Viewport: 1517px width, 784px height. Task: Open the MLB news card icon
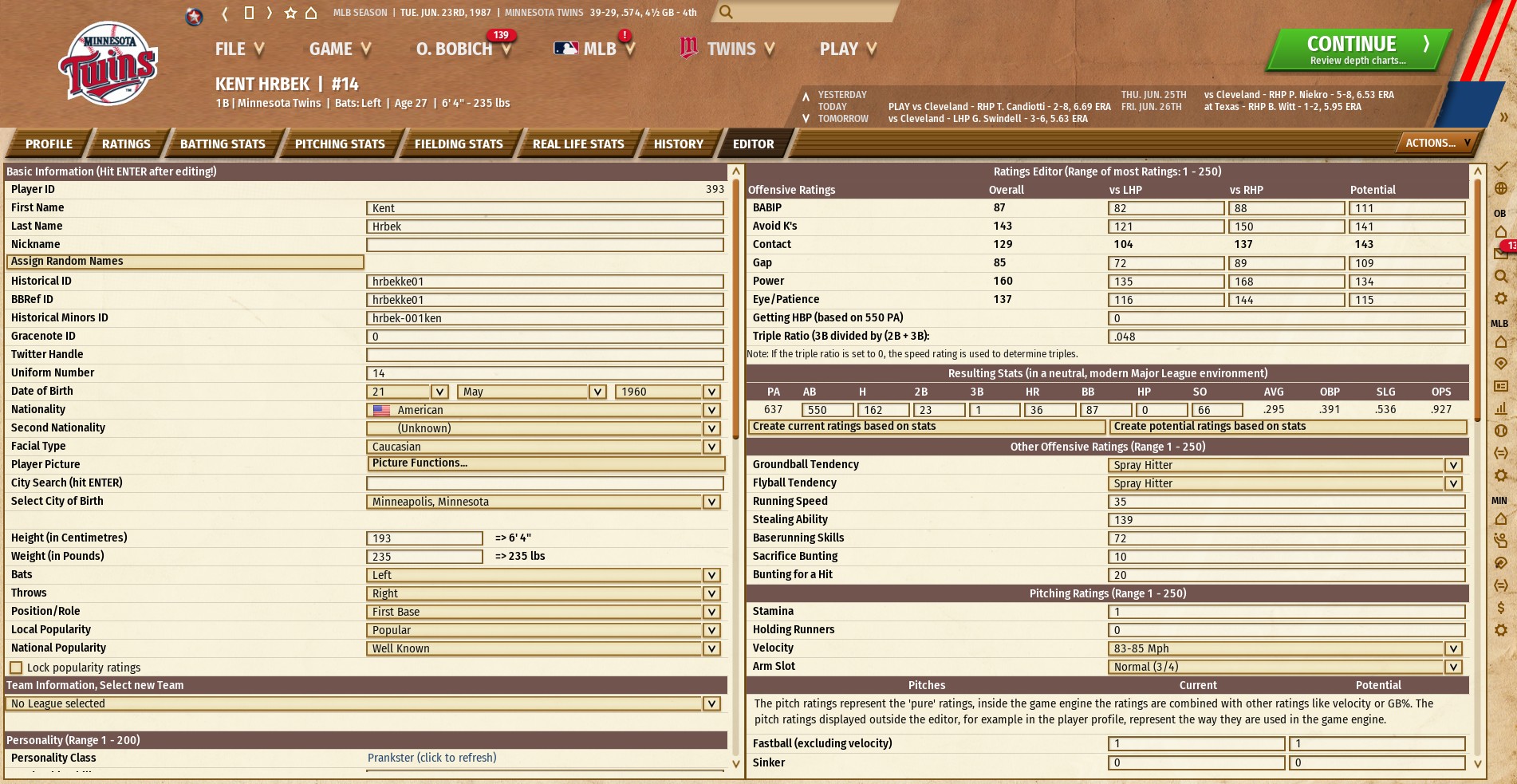pos(1500,386)
